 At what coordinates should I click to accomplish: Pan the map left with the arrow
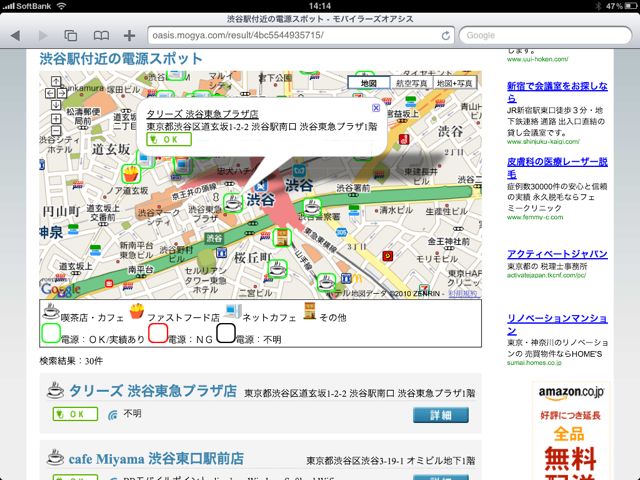[x=50, y=93]
